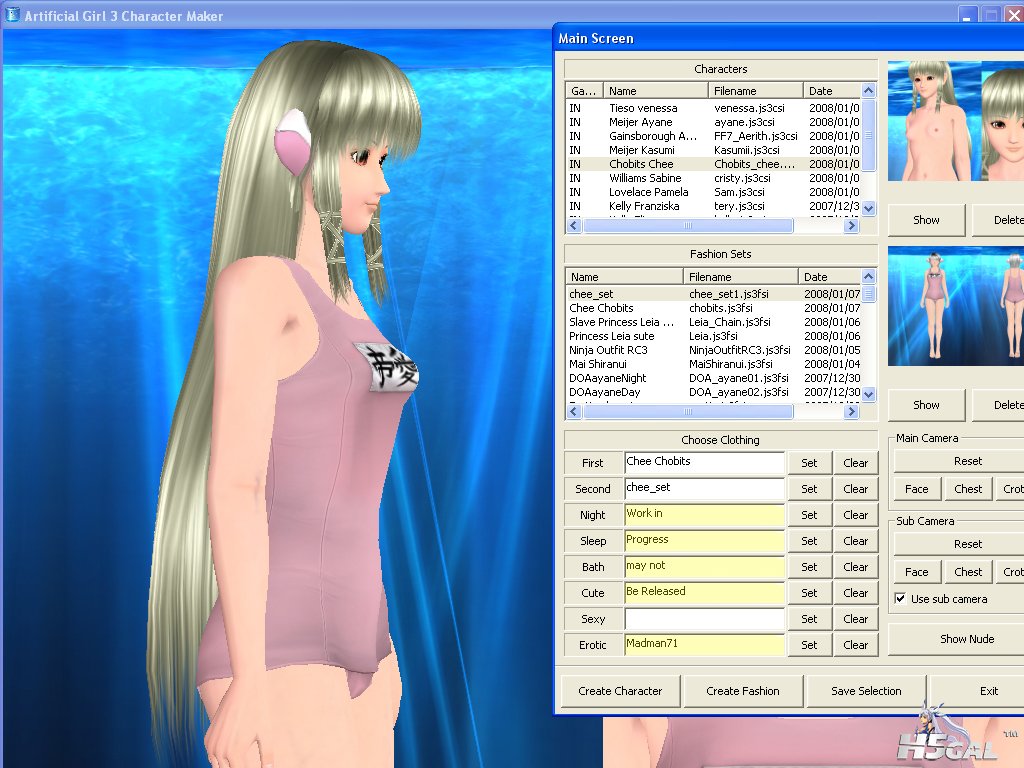Clear the Sleep clothing slot
Screen dimensions: 1024x768
(856, 541)
